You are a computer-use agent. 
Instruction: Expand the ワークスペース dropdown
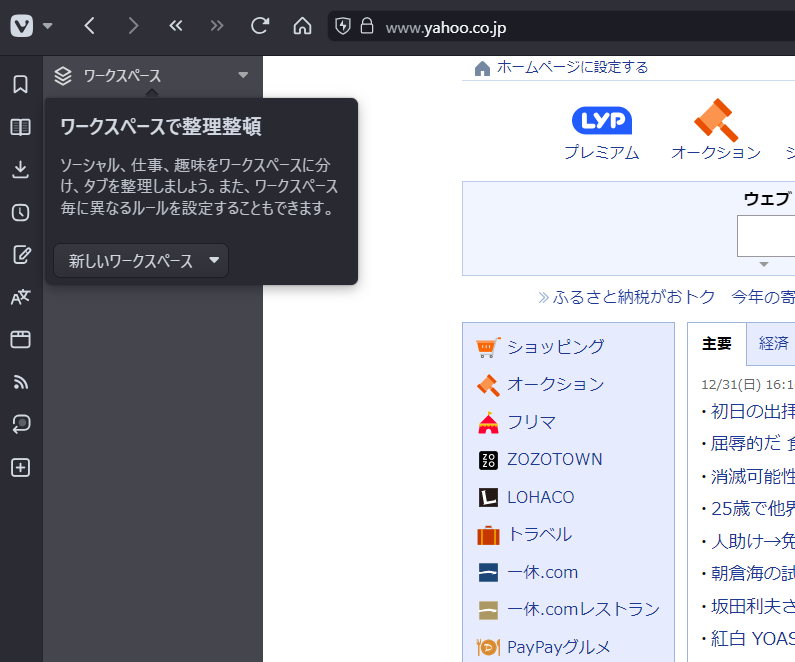coord(242,75)
